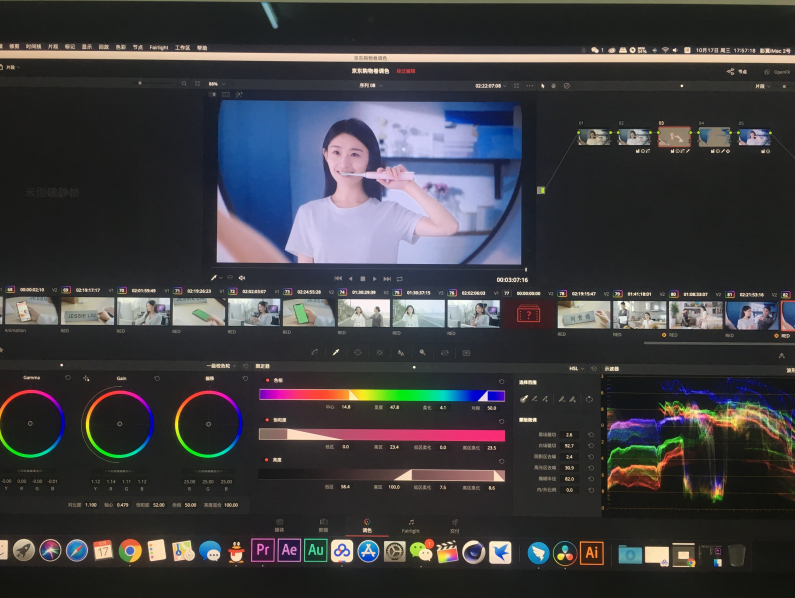Image resolution: width=795 pixels, height=598 pixels.
Task: Click the rainbow Hue range bar
Action: tap(382, 395)
